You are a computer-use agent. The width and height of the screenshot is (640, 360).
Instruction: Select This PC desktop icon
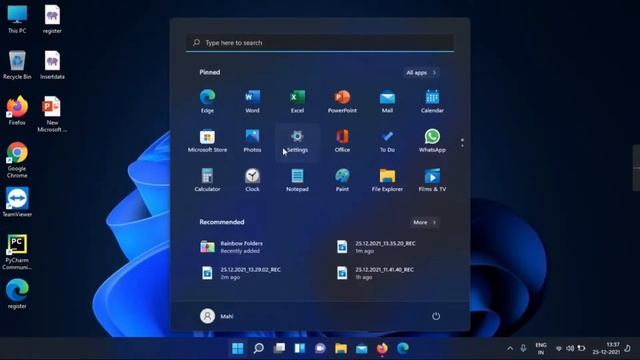point(17,19)
